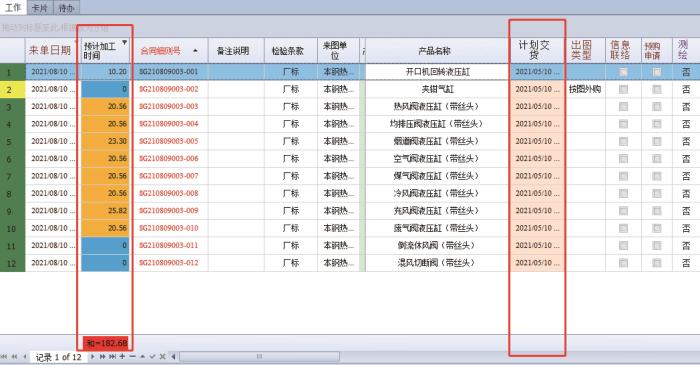
Task: Tick 信息联络 checkbox for 充风阀液压缸 row
Action: pos(623,211)
